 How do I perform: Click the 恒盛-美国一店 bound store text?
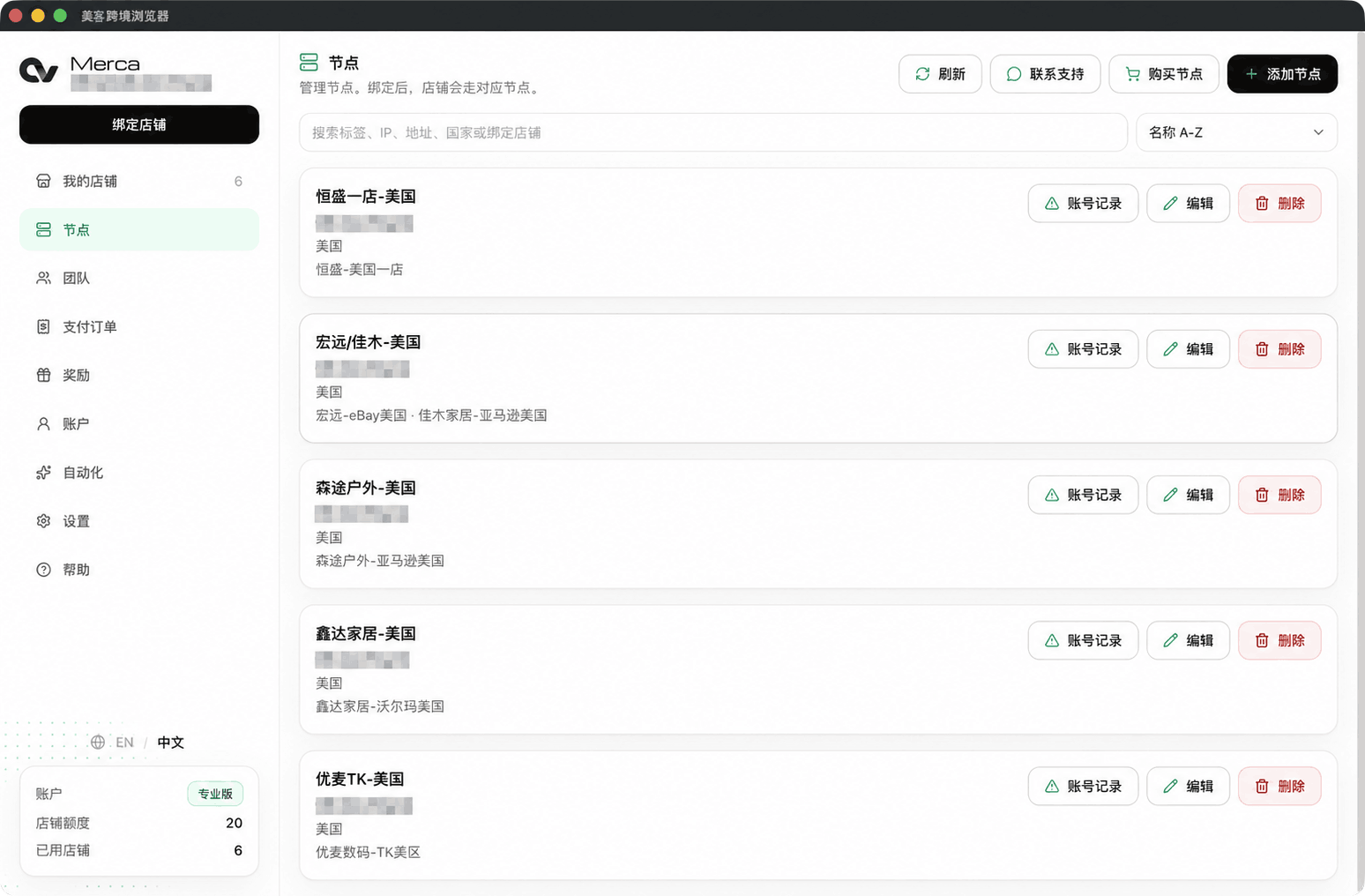tap(360, 270)
